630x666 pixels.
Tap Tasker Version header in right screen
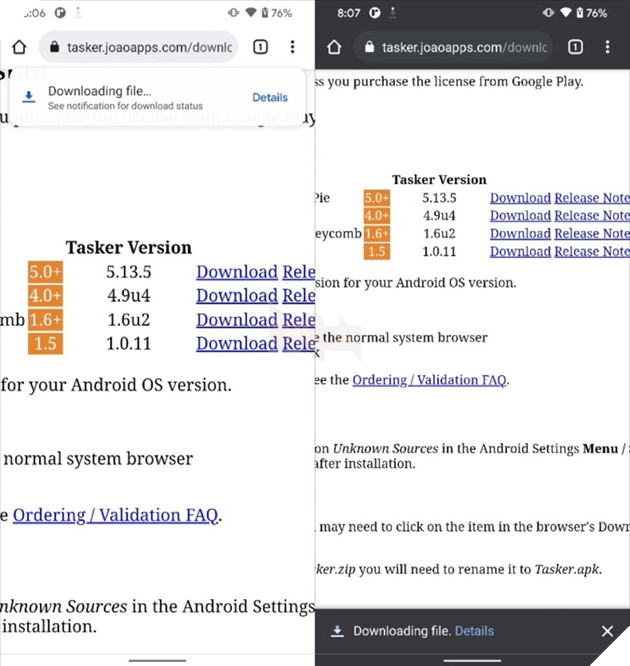tap(439, 180)
